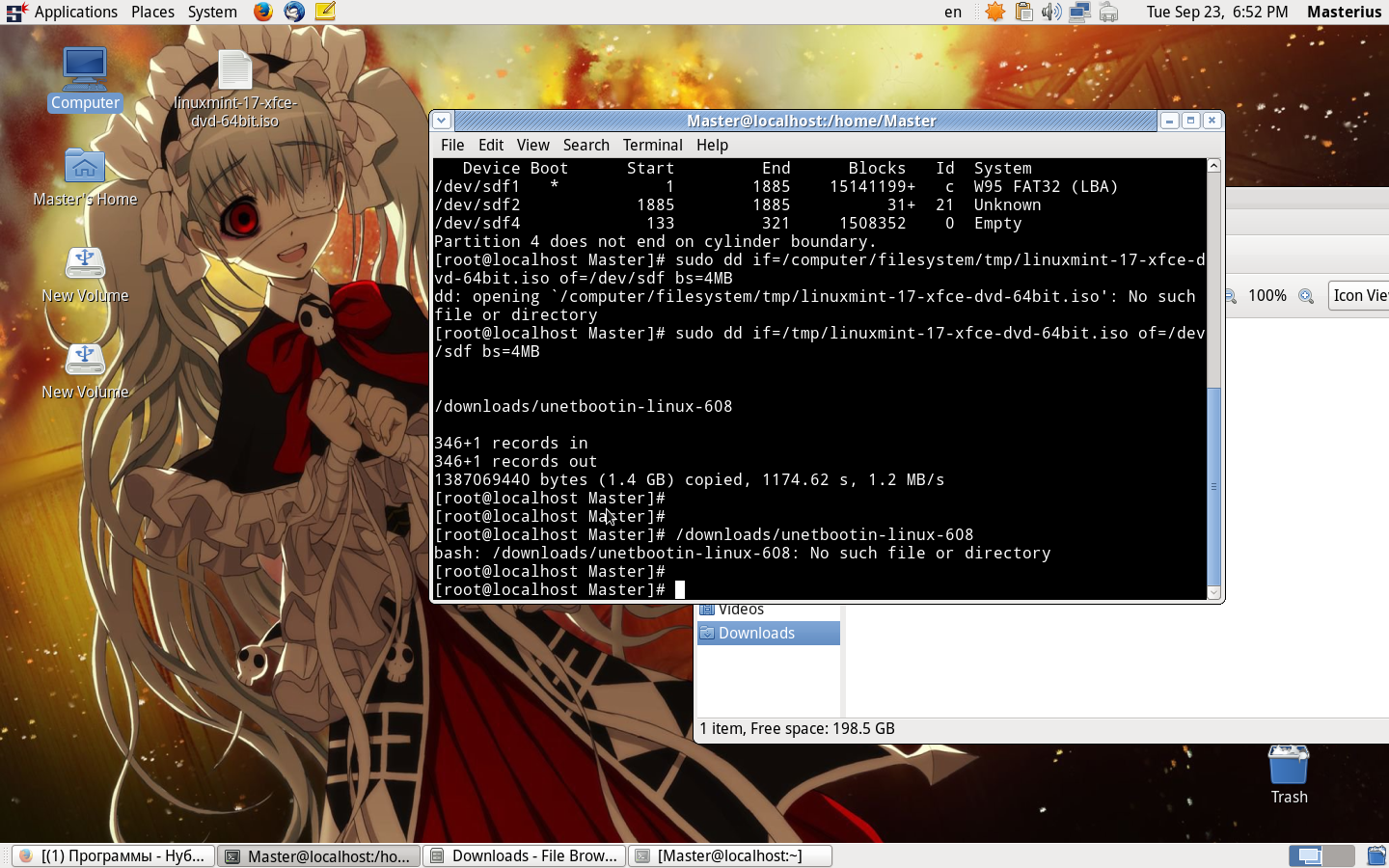Image resolution: width=1389 pixels, height=868 pixels.
Task: Launch Firefox from the top panel
Action: (263, 12)
